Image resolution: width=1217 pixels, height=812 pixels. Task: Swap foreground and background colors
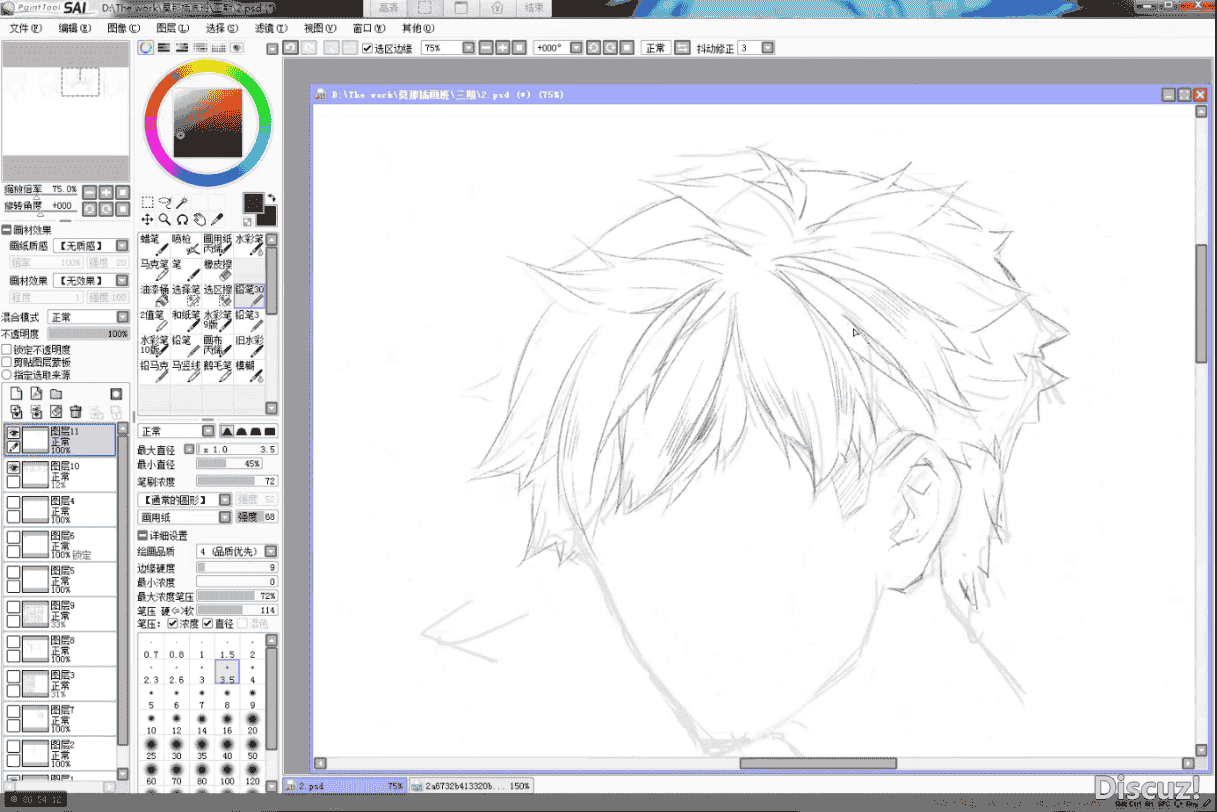(270, 198)
